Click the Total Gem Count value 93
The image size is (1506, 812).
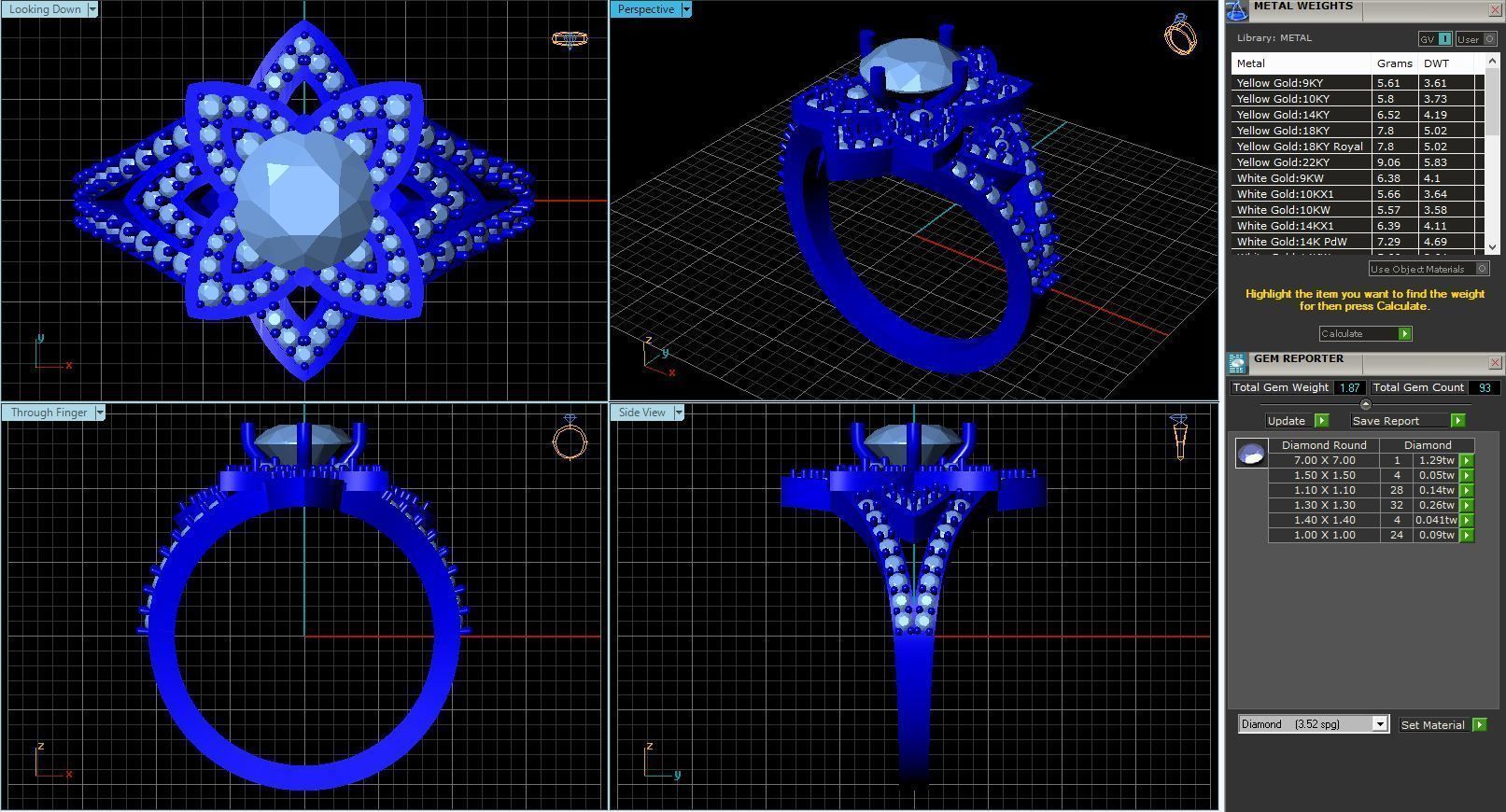click(x=1484, y=387)
